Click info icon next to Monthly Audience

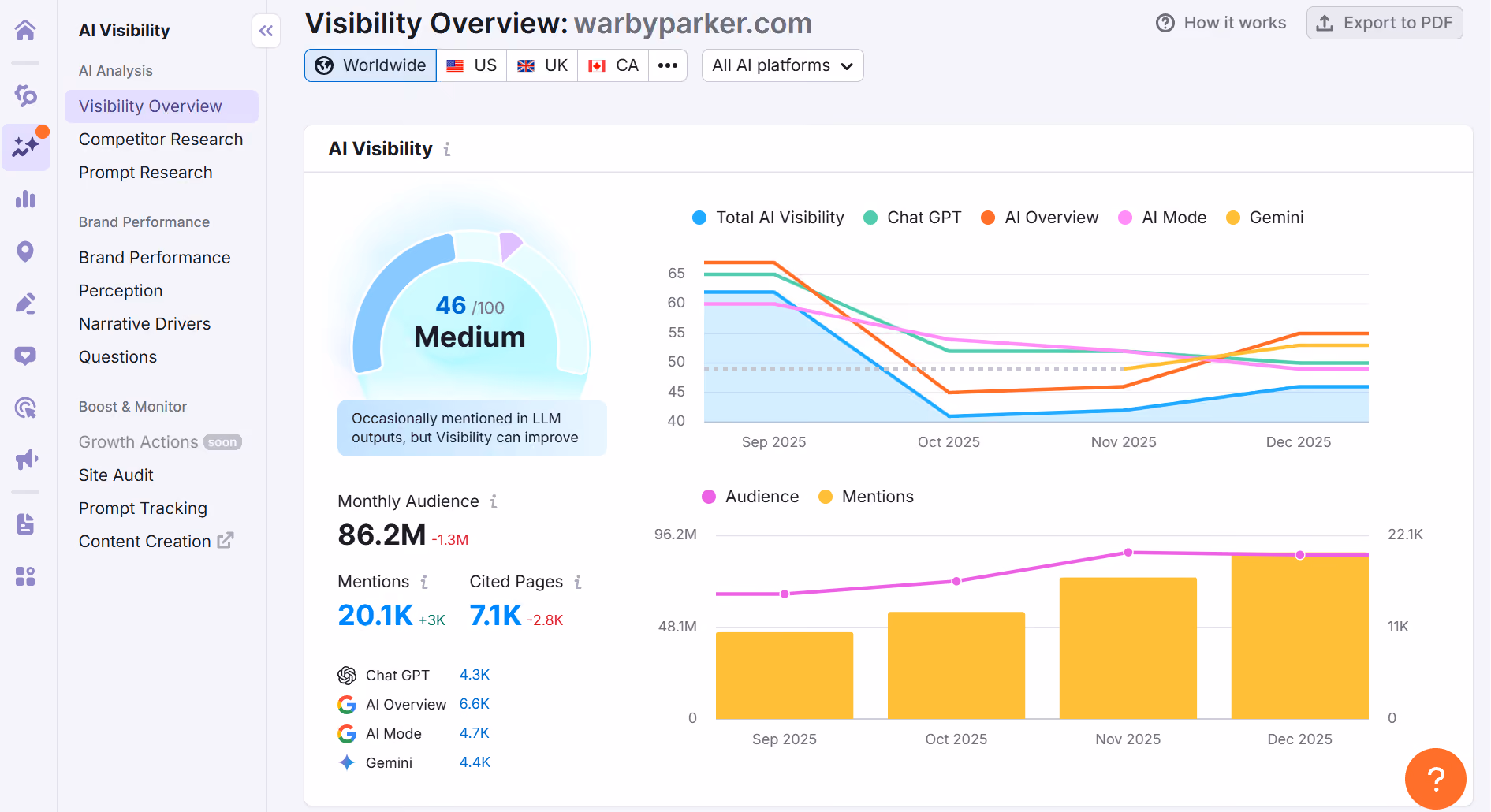point(494,501)
